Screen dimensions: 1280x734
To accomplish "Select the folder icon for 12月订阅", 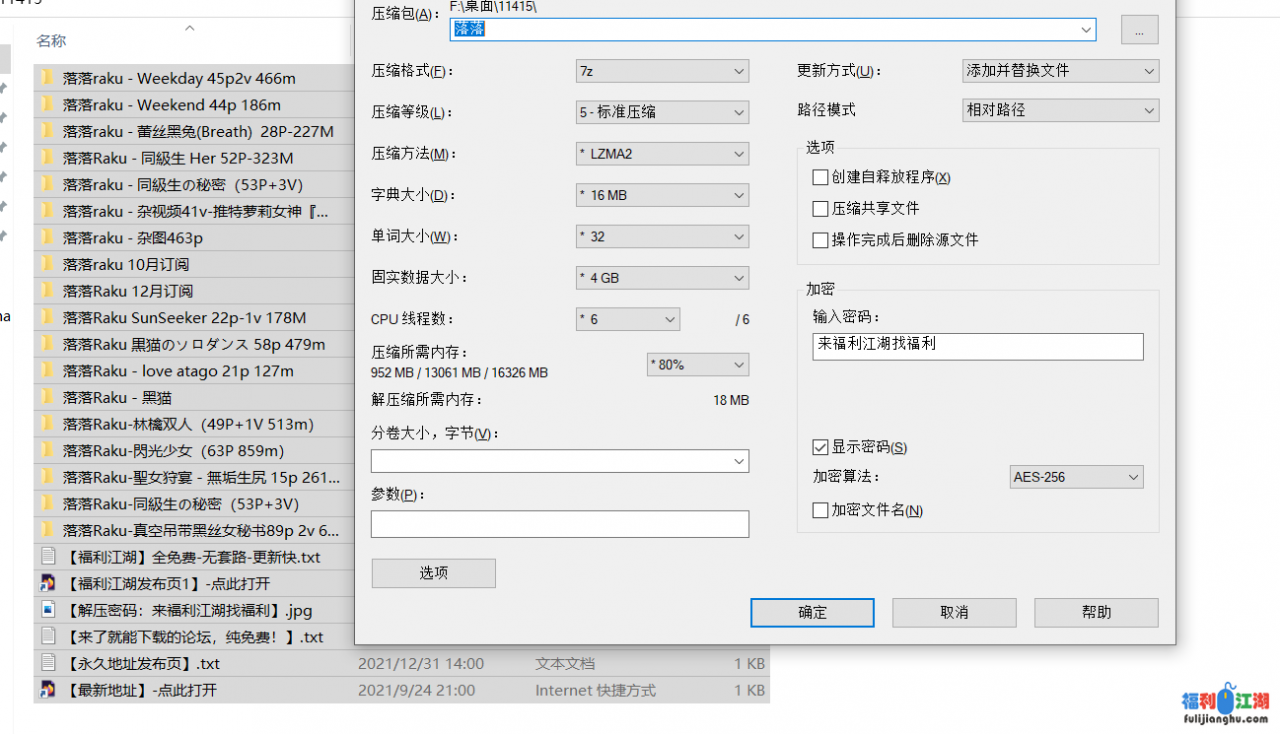I will (x=47, y=291).
